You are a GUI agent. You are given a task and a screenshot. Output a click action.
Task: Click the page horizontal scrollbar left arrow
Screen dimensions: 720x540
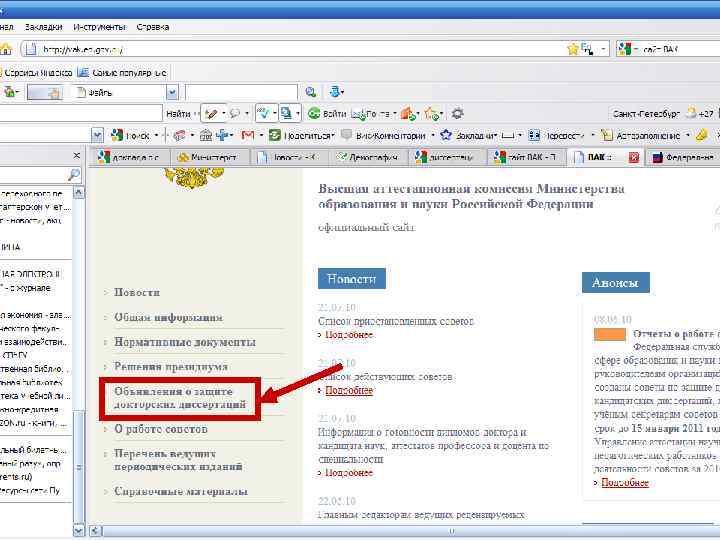[x=95, y=531]
